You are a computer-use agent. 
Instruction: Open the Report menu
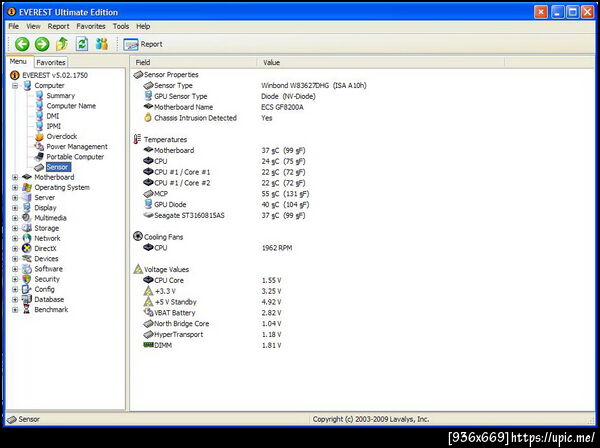(59, 26)
